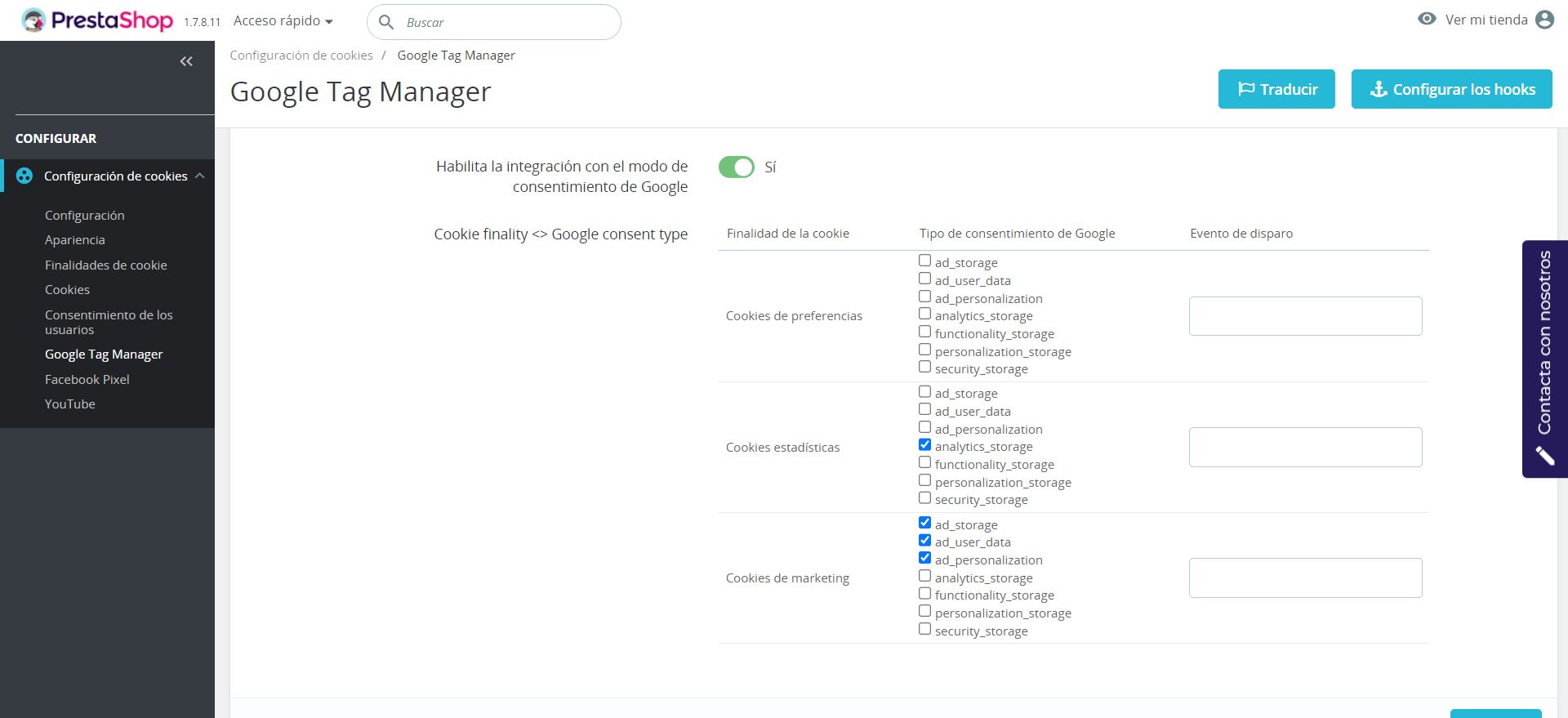The height and width of the screenshot is (718, 1568).
Task: Uncheck analytics_storage for Cookies estadísticas
Action: tap(924, 445)
